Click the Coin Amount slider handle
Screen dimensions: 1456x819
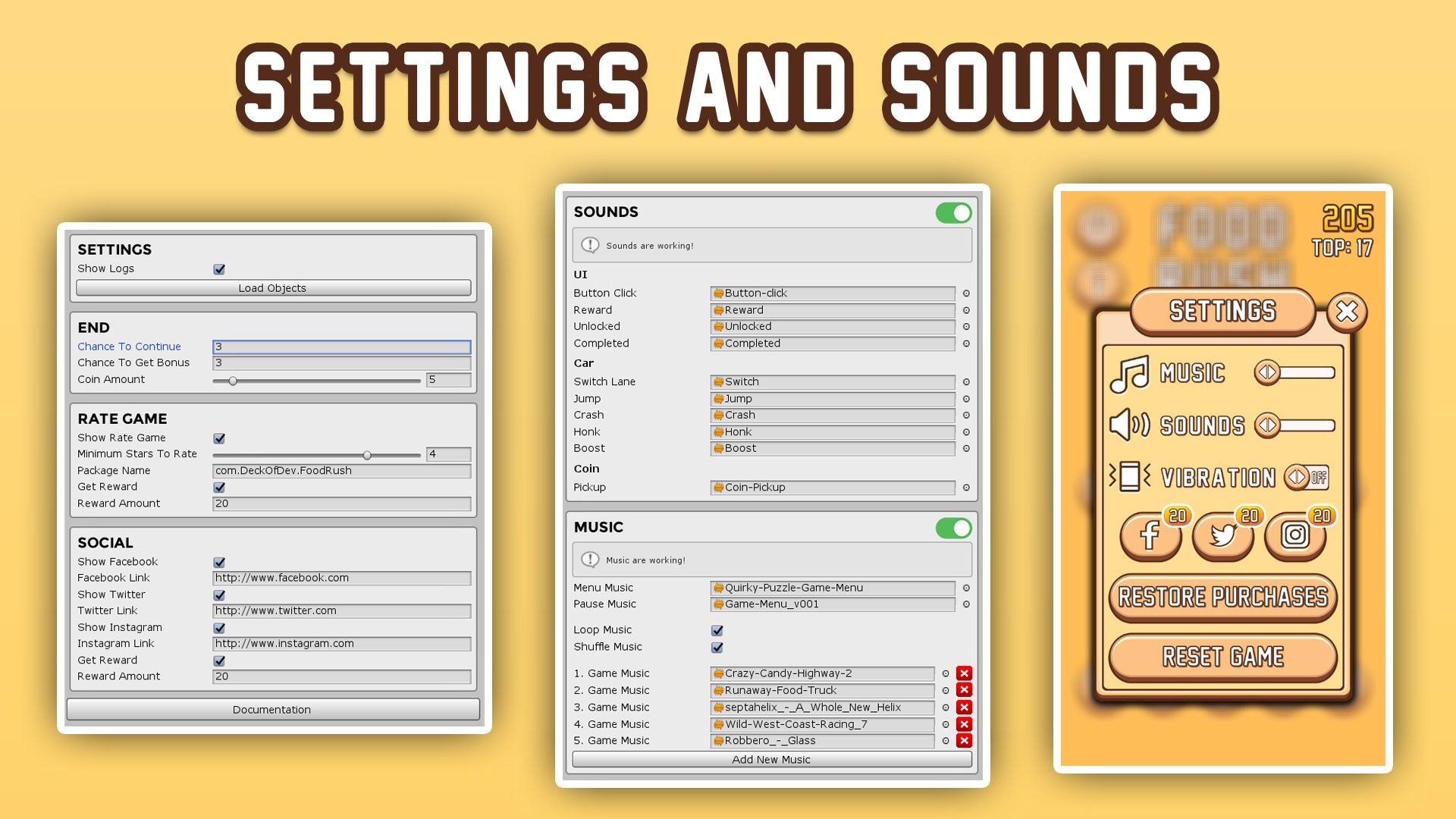pos(233,381)
